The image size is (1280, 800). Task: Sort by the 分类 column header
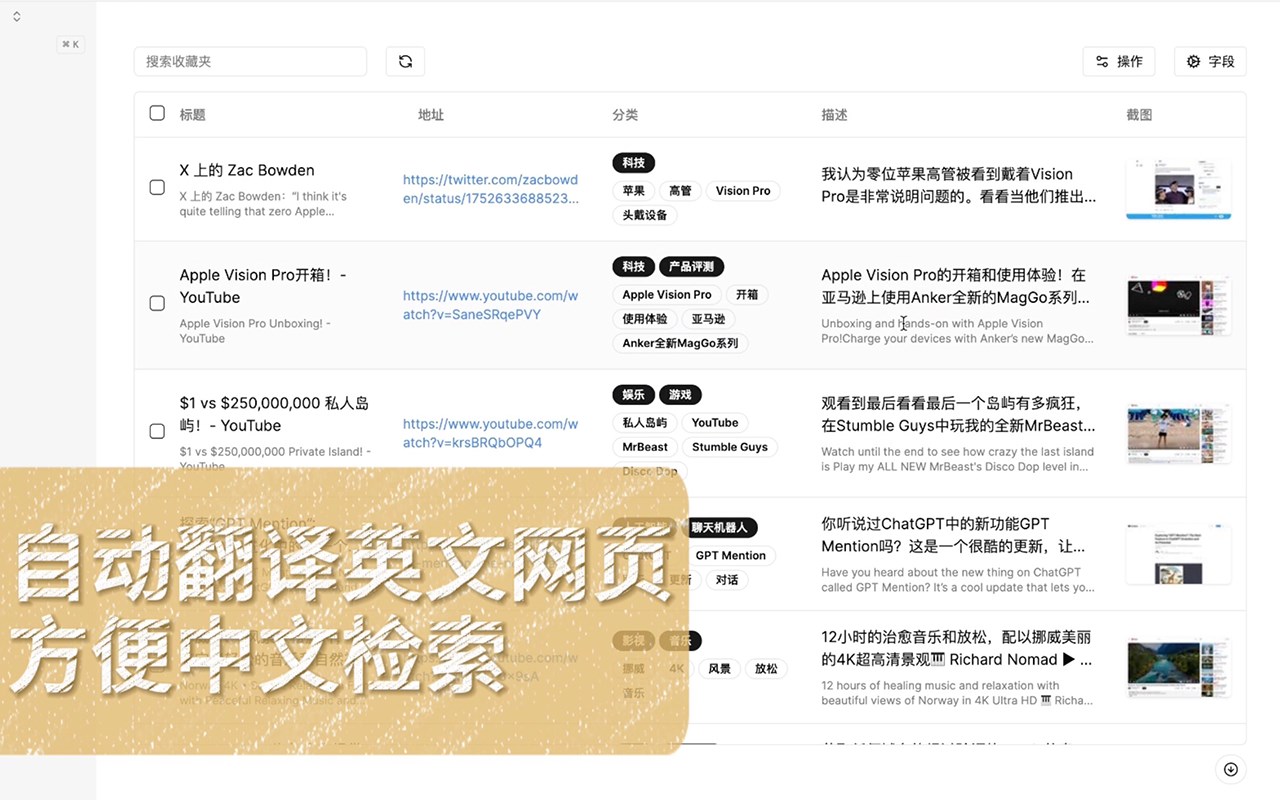[x=625, y=115]
